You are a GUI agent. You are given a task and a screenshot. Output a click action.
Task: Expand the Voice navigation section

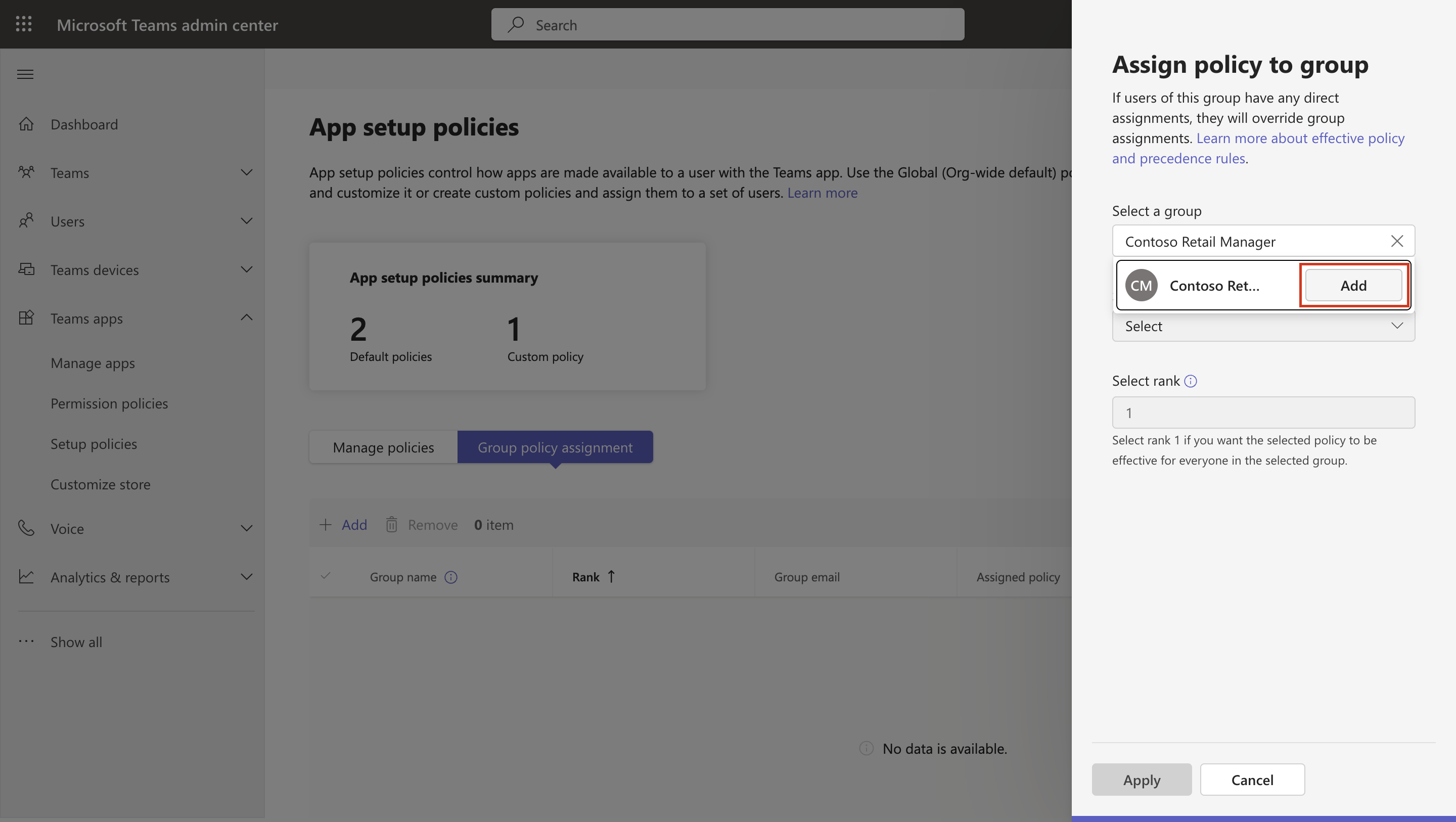coord(246,529)
